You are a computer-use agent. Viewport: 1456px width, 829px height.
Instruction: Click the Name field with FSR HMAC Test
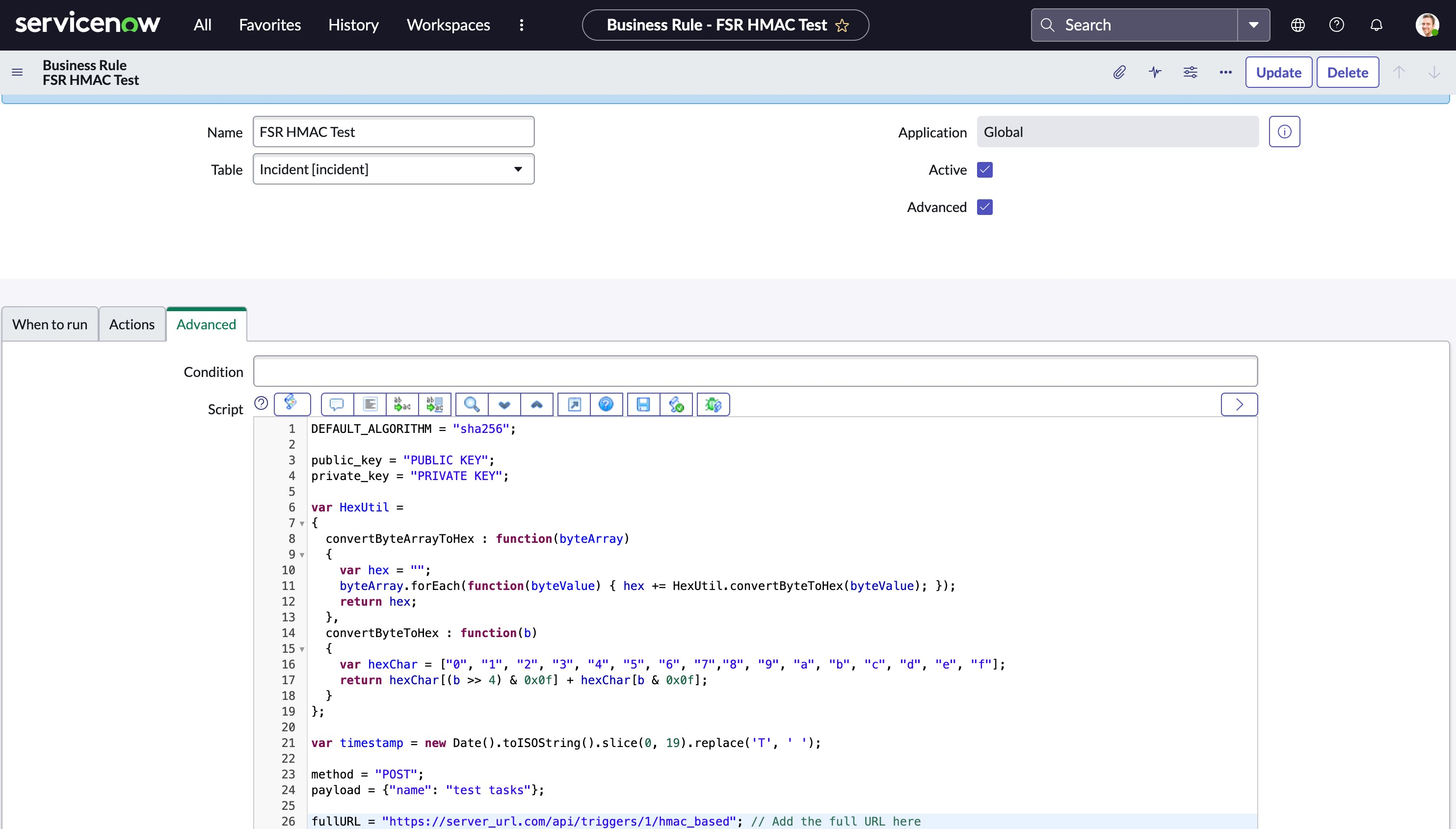click(x=393, y=132)
